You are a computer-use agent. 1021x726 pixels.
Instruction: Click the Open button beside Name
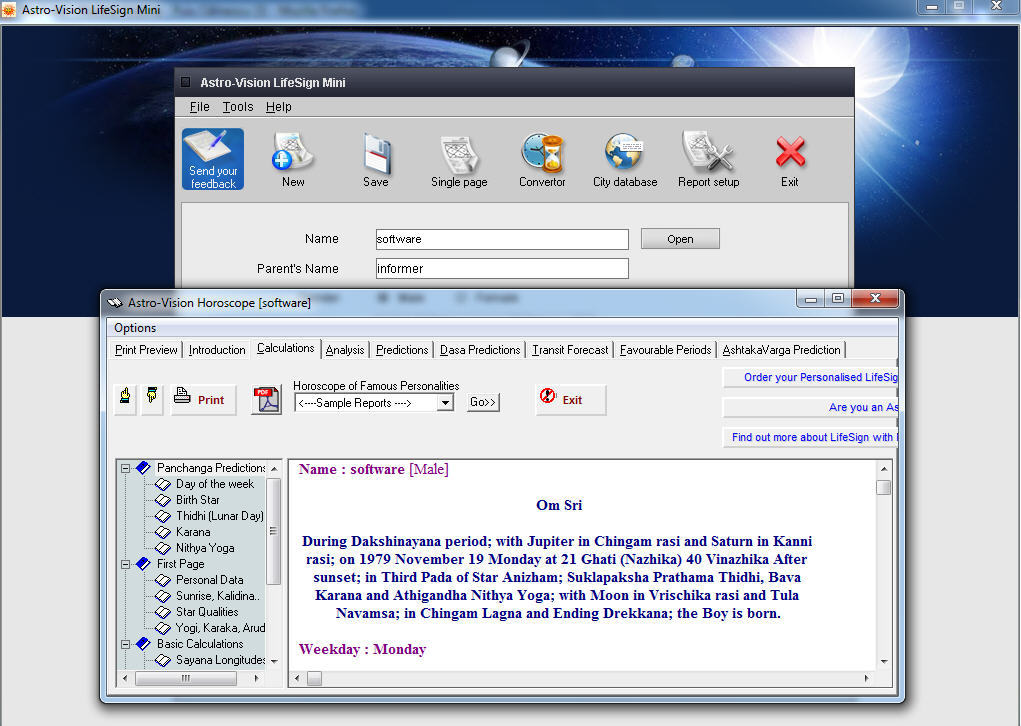[680, 239]
